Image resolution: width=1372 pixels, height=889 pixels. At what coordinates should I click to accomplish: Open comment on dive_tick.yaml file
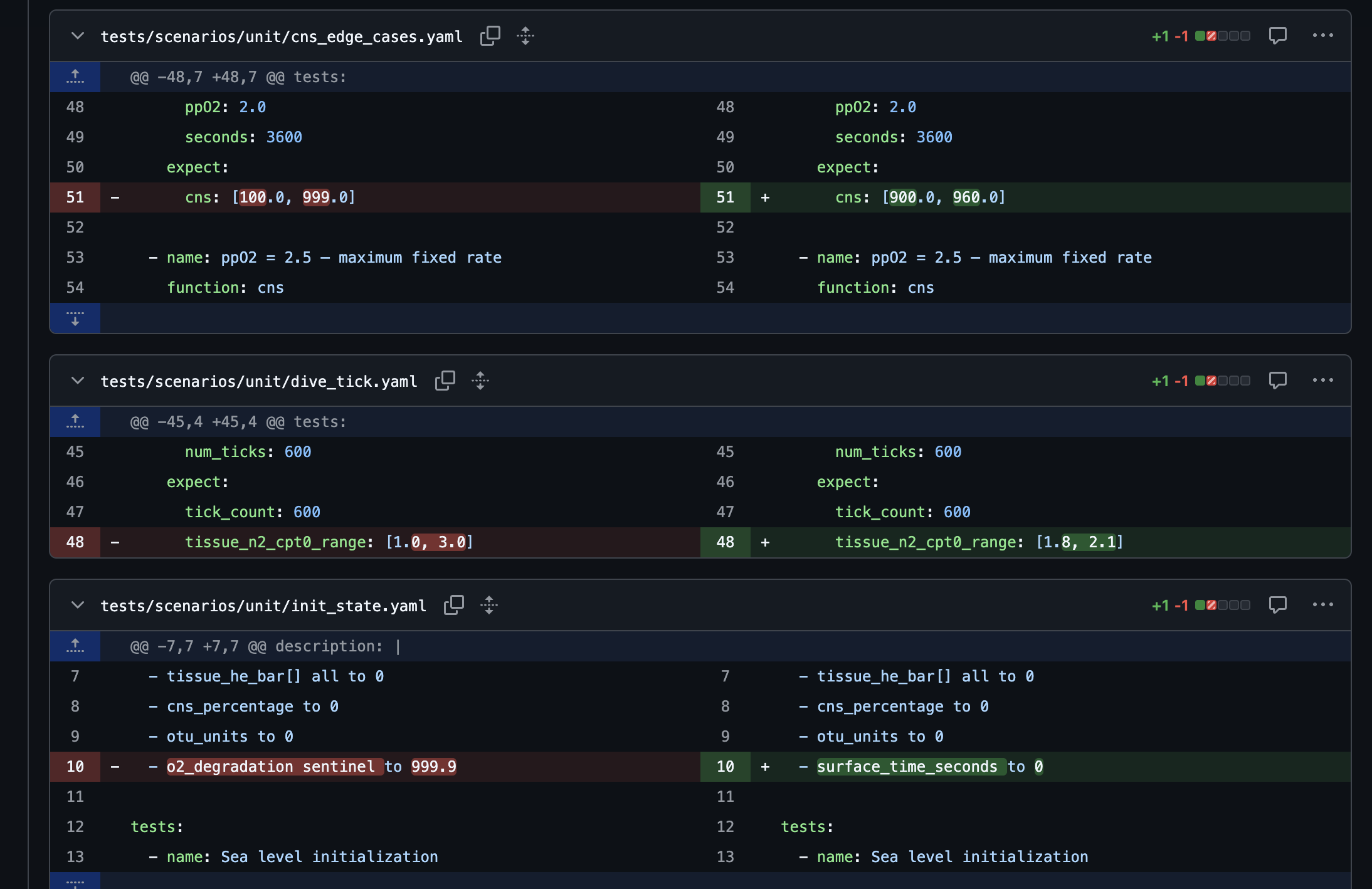point(1277,381)
